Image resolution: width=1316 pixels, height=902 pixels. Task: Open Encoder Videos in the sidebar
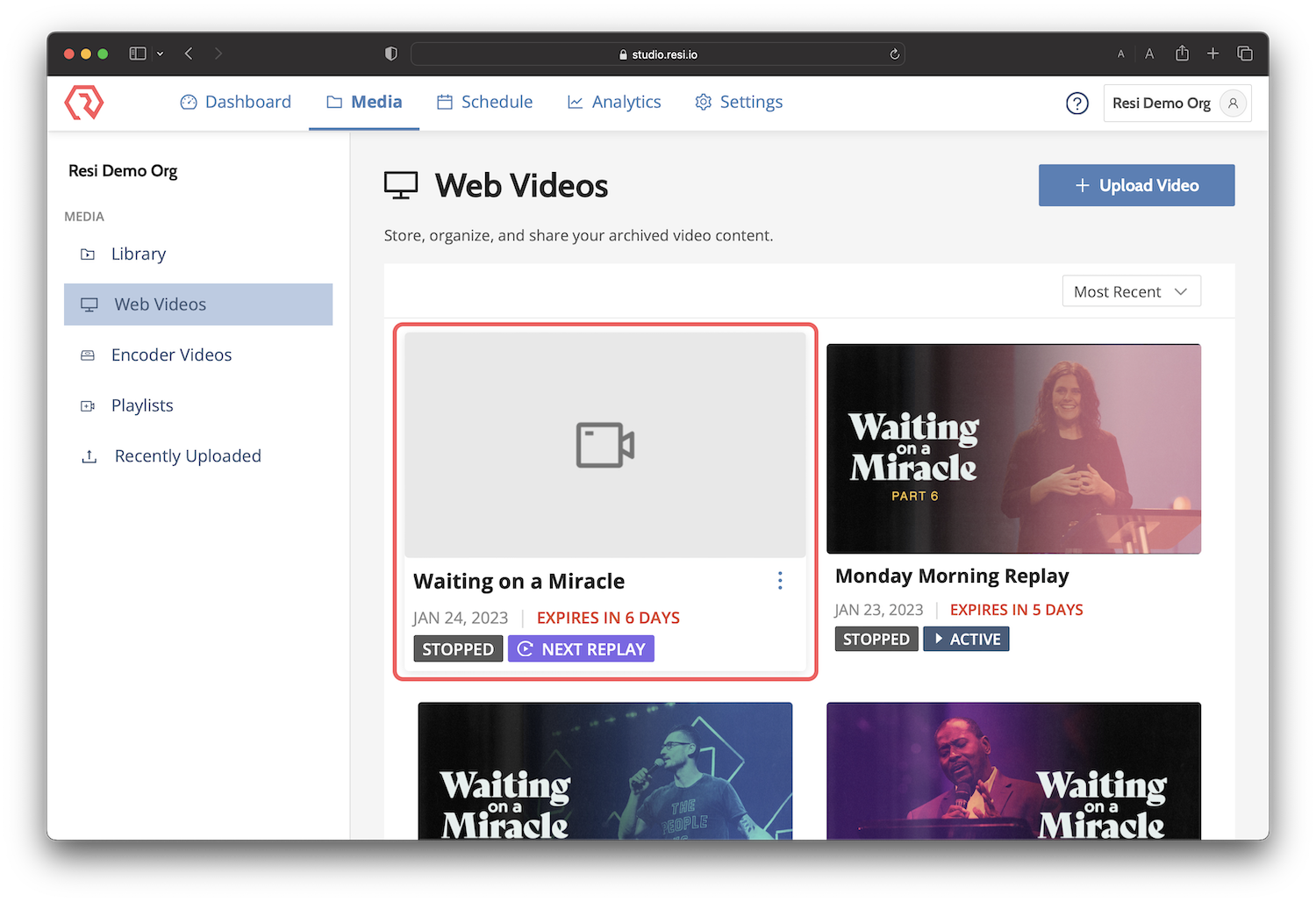pyautogui.click(x=198, y=354)
